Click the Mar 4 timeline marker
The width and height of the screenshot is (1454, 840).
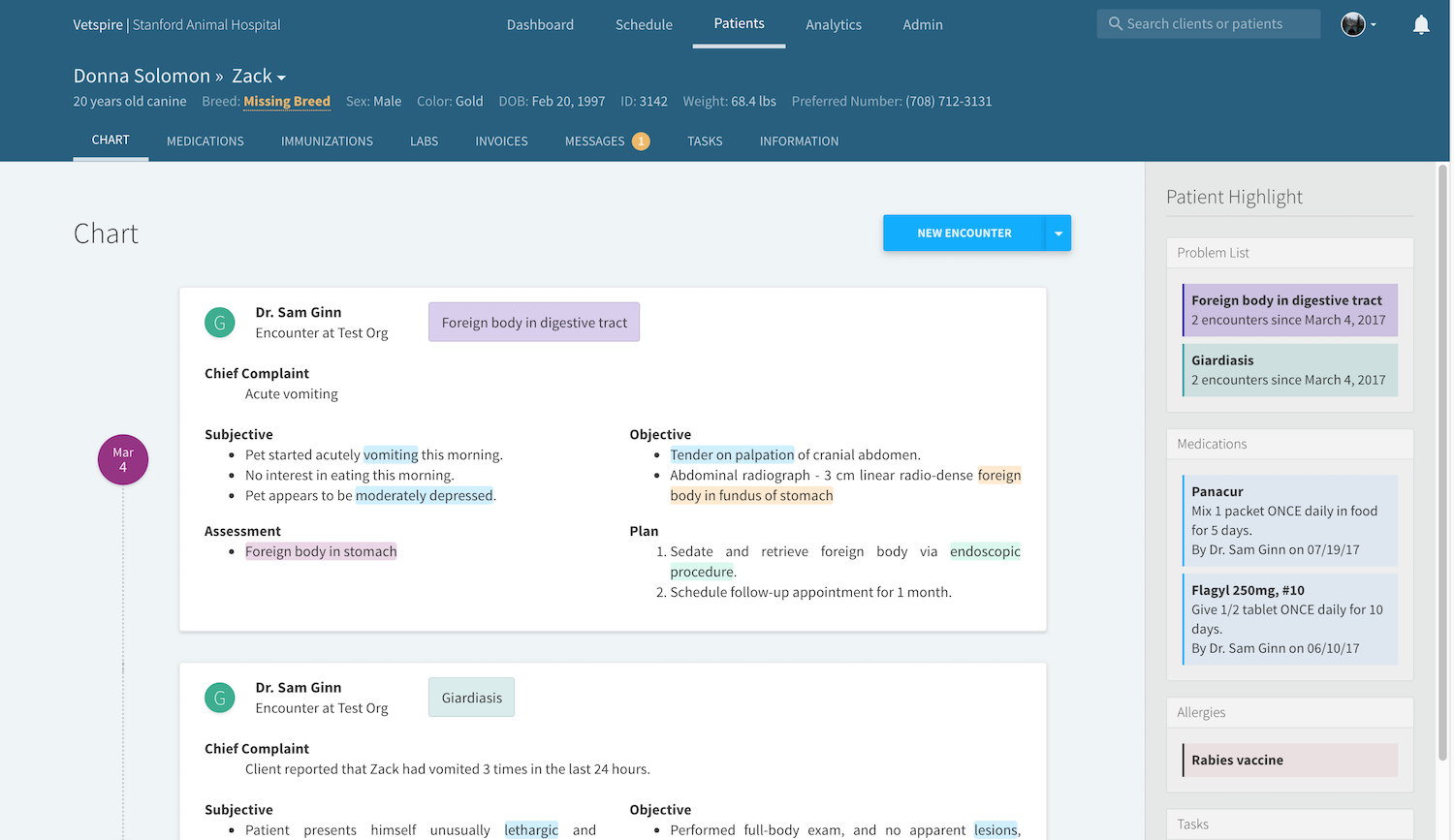122,459
